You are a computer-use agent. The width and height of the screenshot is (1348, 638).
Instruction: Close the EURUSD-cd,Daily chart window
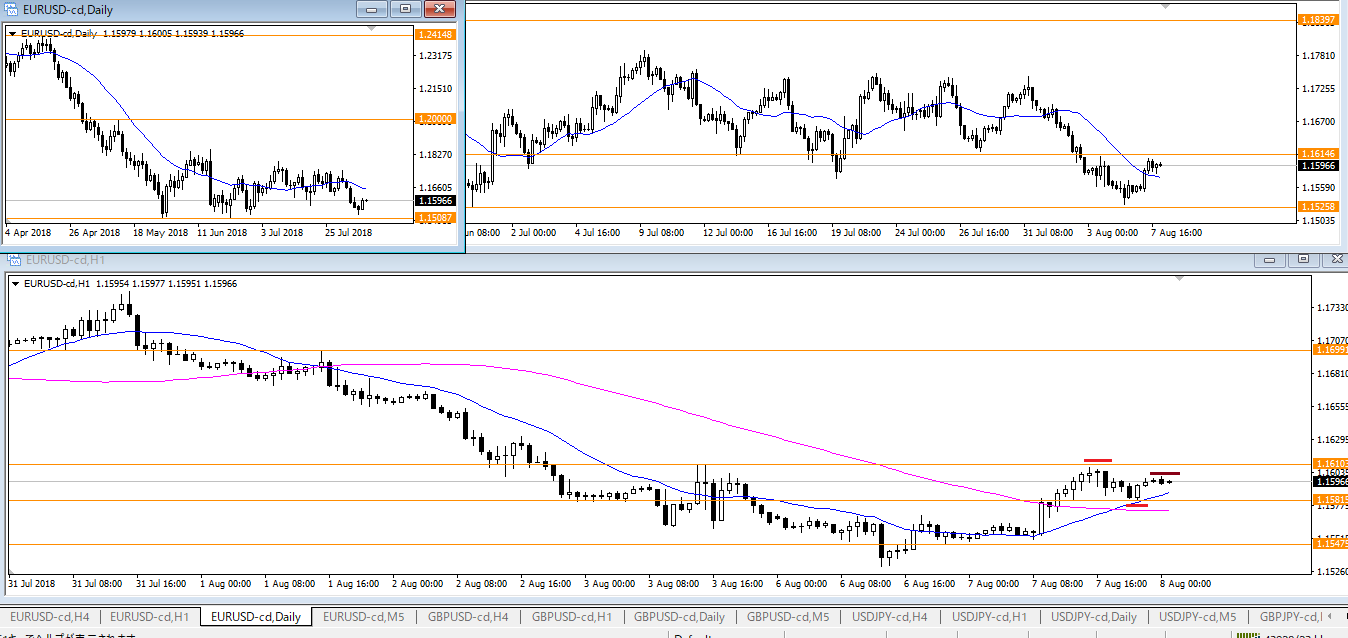(438, 9)
